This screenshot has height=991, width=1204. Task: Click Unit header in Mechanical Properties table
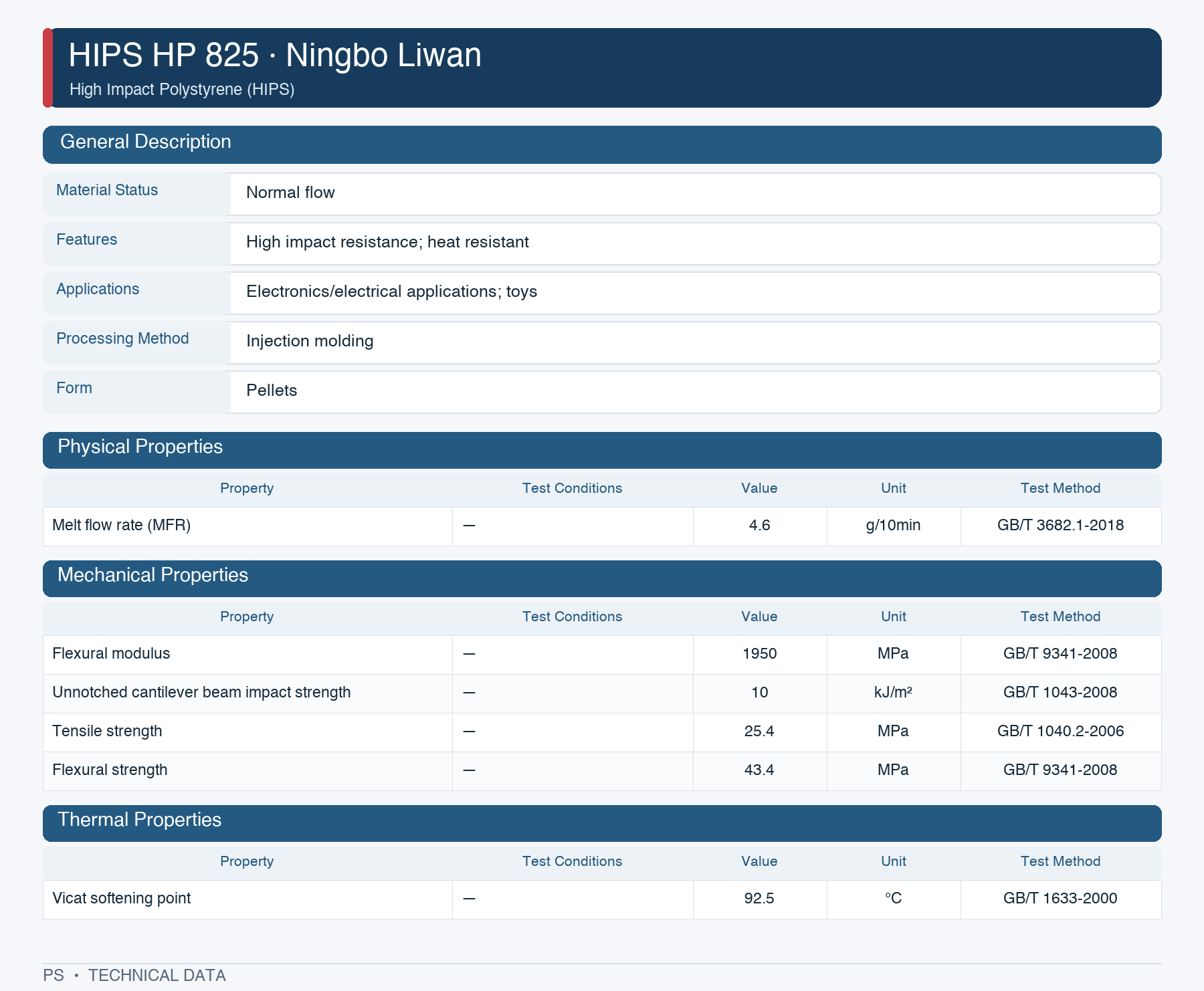894,617
